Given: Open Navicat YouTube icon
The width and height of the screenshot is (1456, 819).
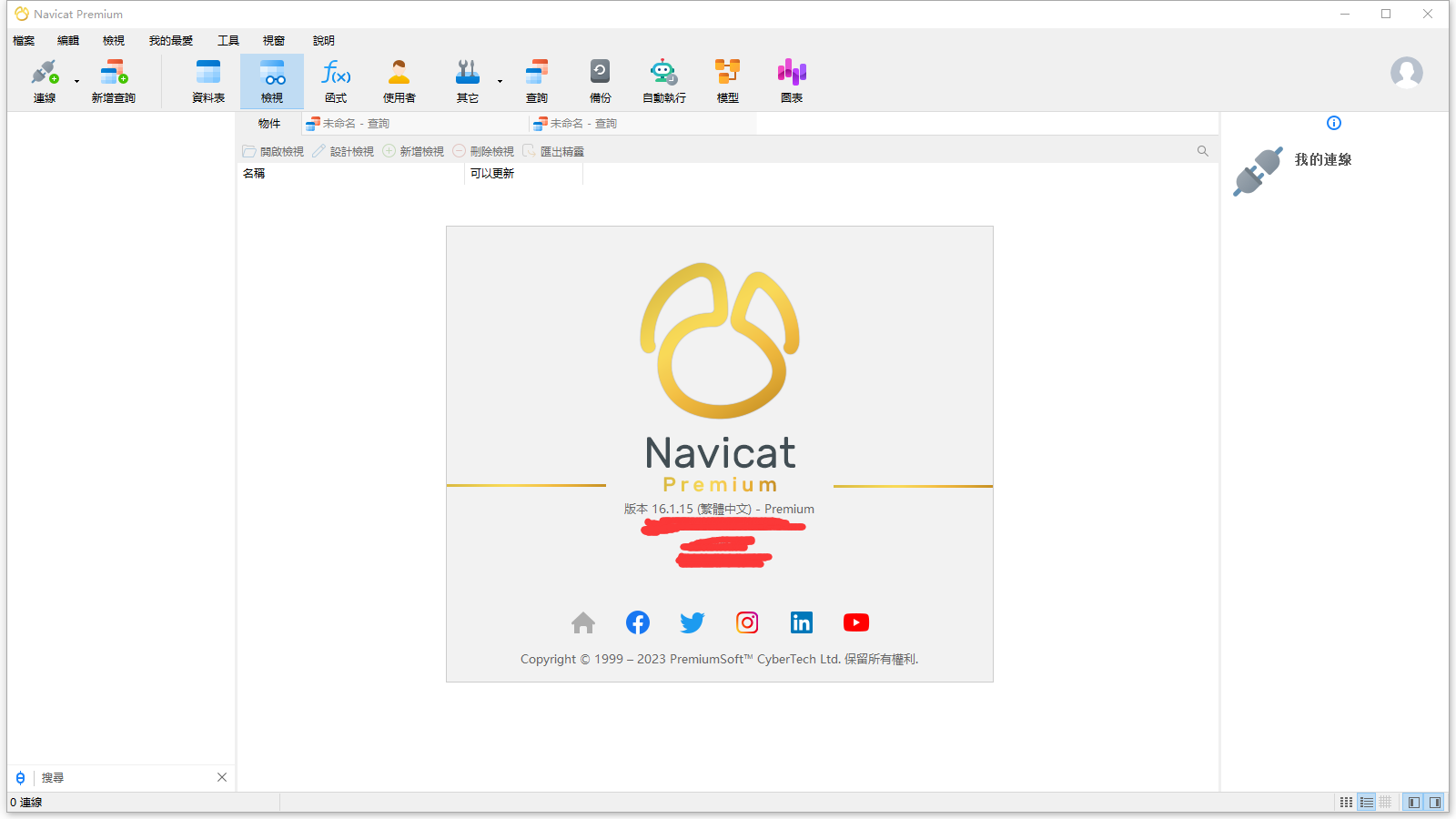Looking at the screenshot, I should tap(856, 622).
